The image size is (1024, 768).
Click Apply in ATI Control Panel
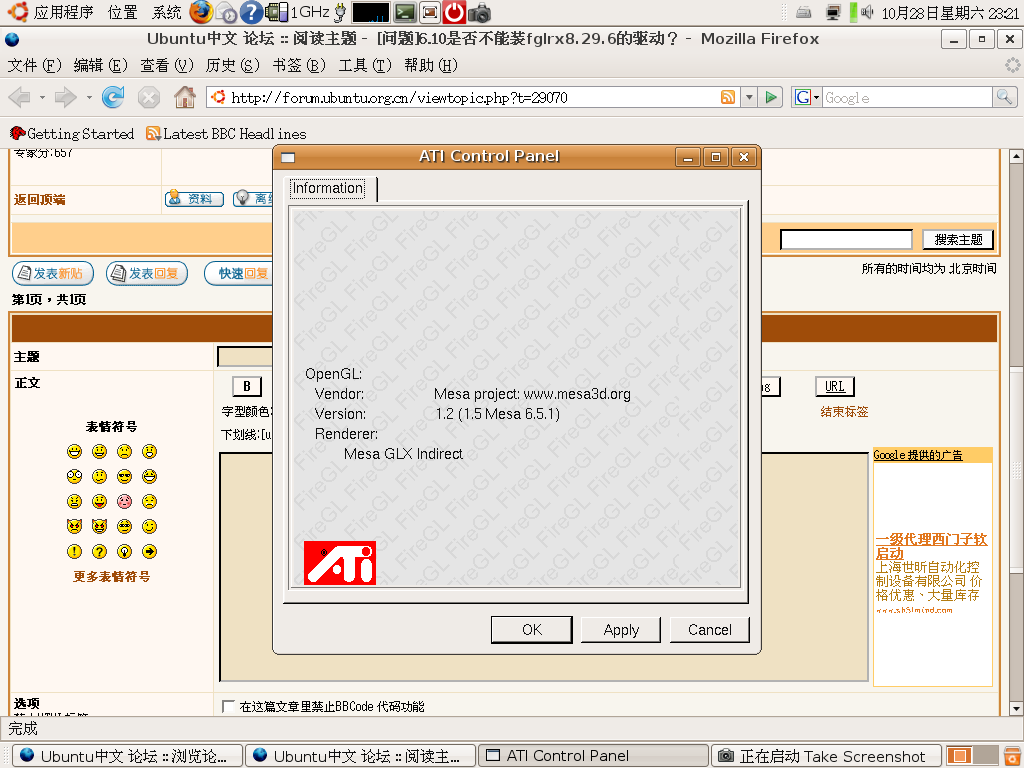tap(621, 630)
